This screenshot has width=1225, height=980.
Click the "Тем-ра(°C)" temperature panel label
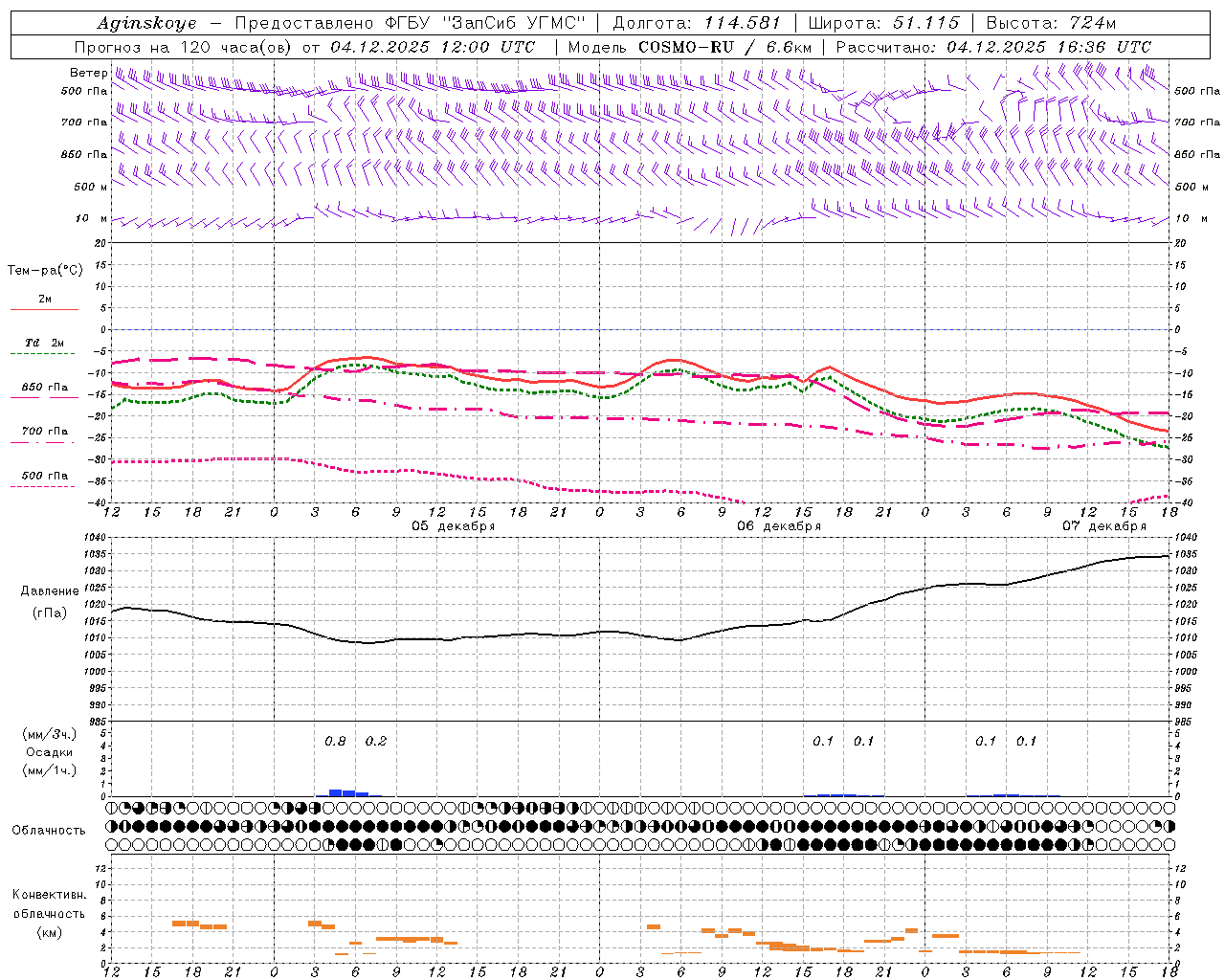click(x=45, y=271)
